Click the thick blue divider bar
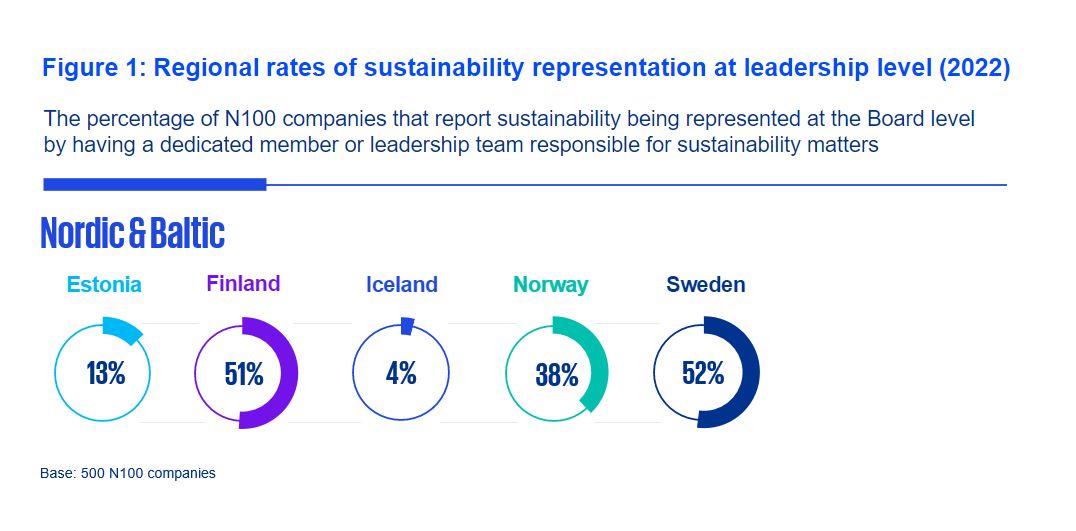The image size is (1076, 531). tap(155, 184)
